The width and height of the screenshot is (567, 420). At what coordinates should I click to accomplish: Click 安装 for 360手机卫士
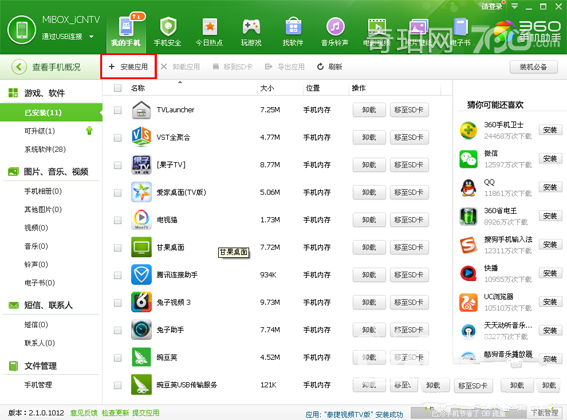click(550, 130)
